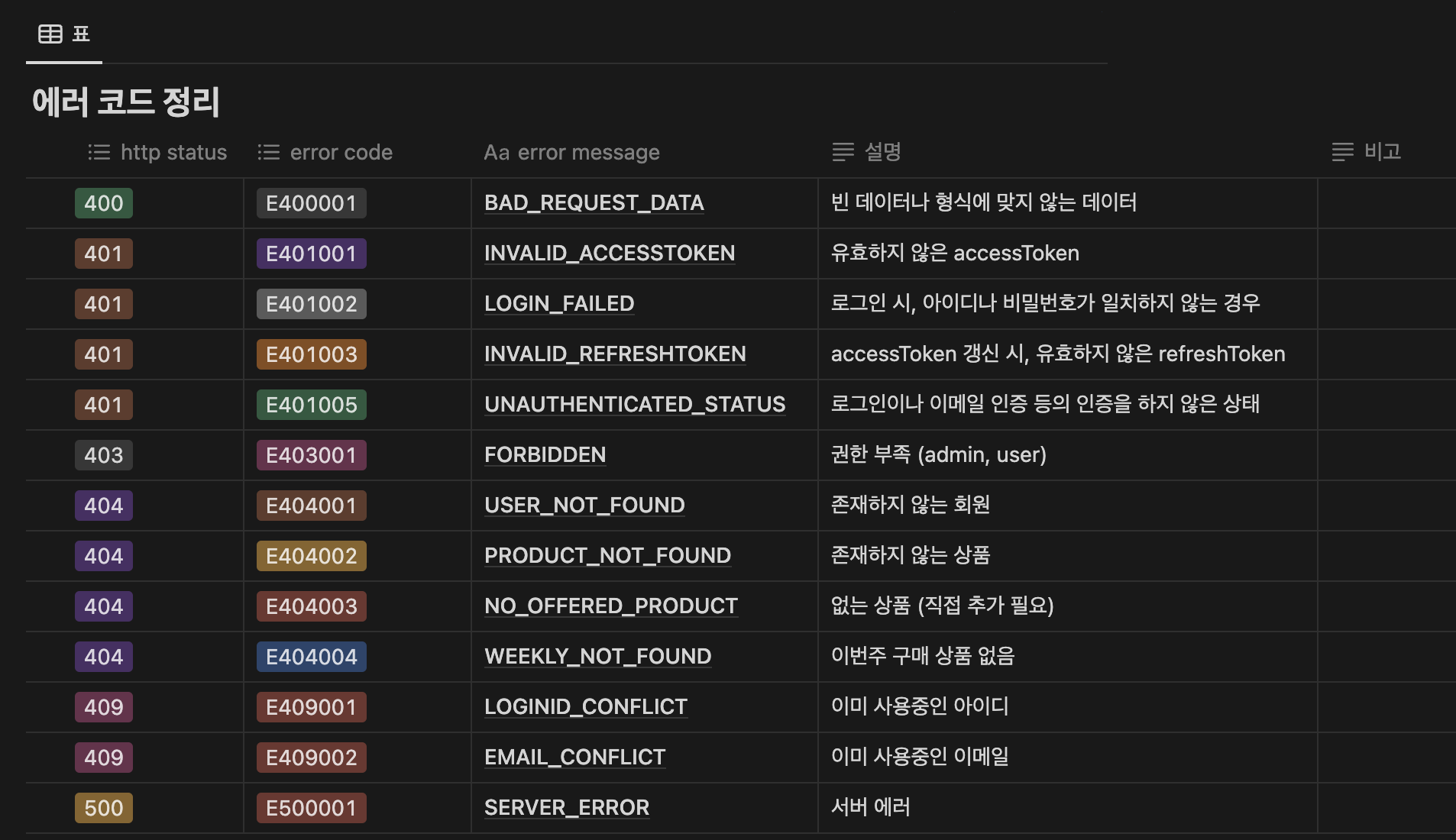Click the E404001 error code tag

312,506
